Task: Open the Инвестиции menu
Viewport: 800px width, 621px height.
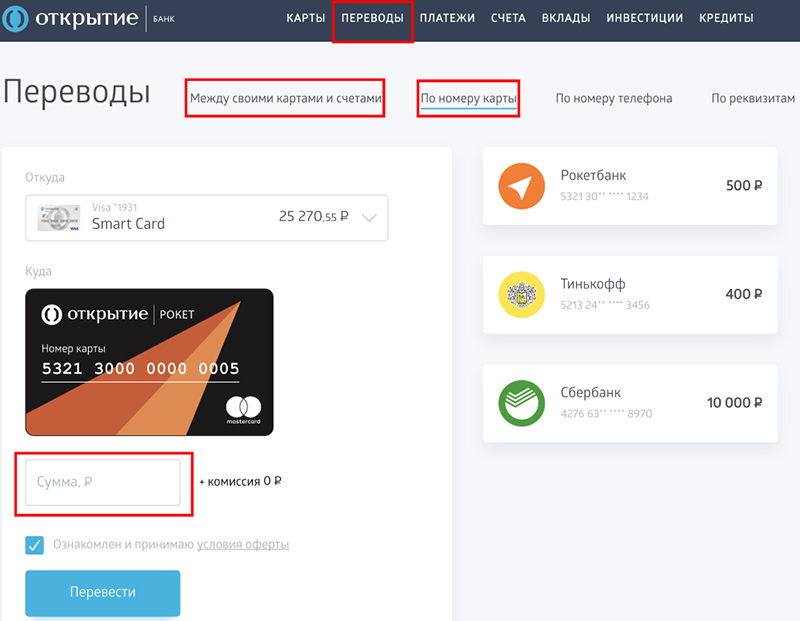Action: (x=644, y=18)
